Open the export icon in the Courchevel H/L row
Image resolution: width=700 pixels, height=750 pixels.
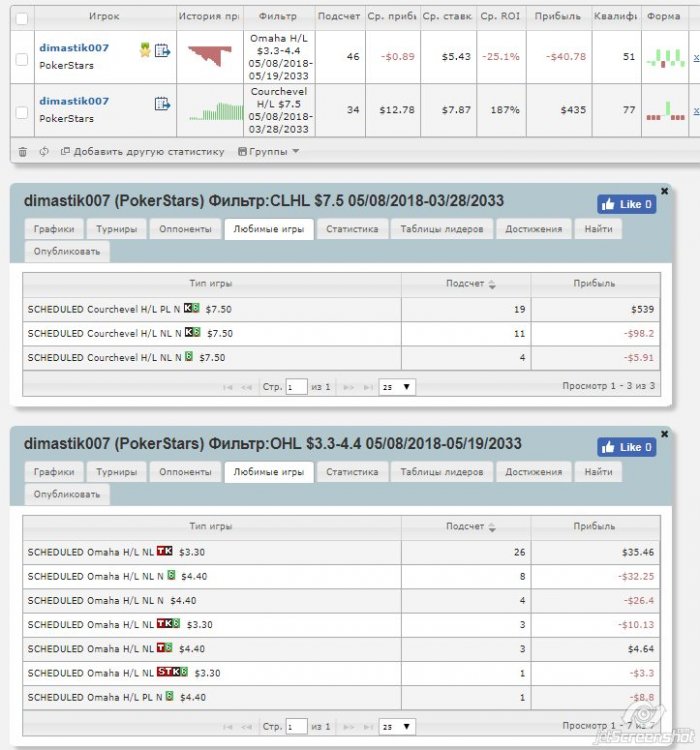tap(162, 103)
